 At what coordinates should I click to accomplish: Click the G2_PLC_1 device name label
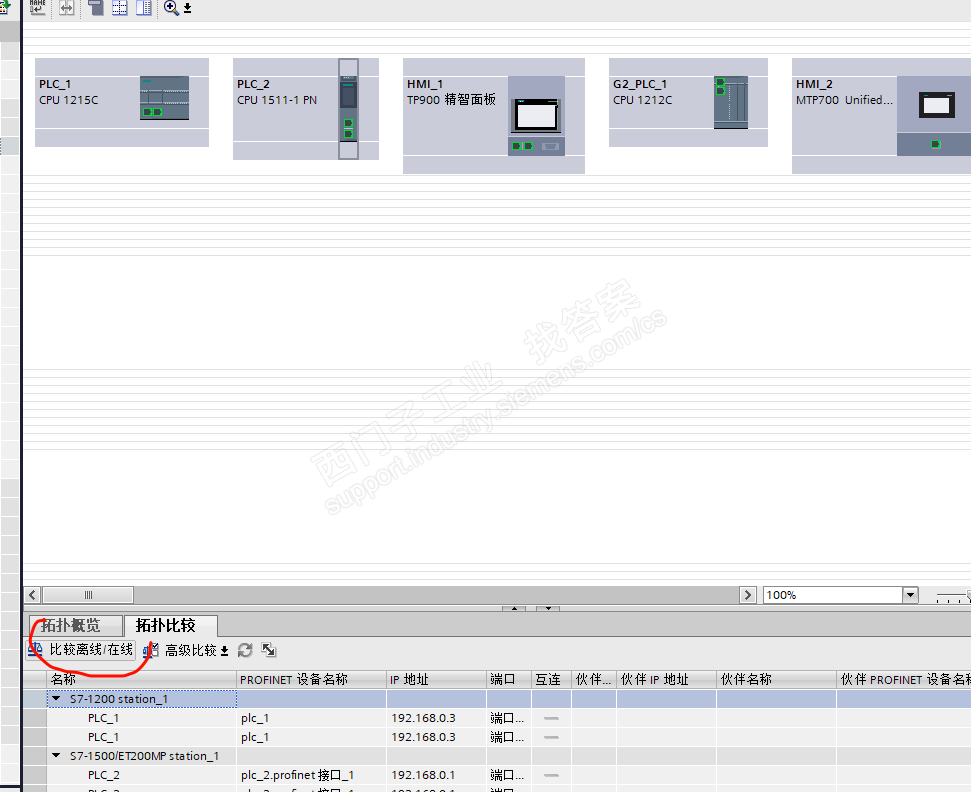point(640,84)
